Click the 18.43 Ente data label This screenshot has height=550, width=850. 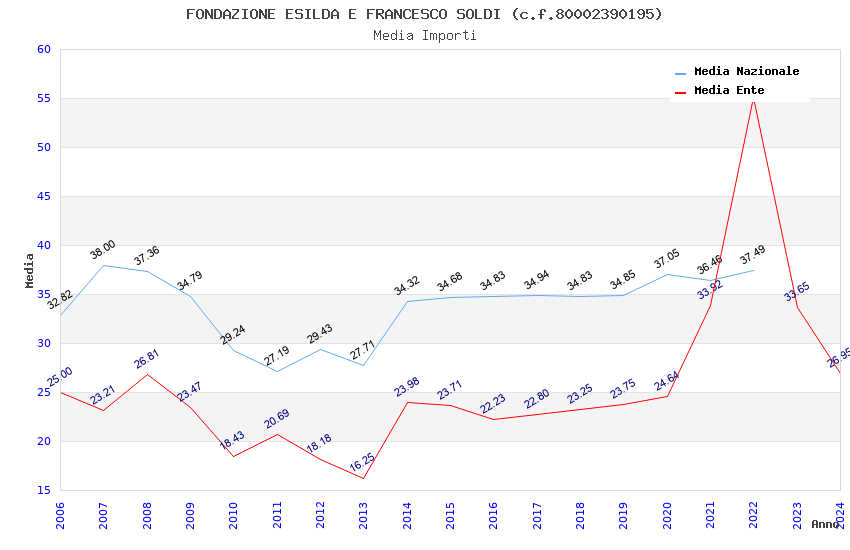pos(232,440)
